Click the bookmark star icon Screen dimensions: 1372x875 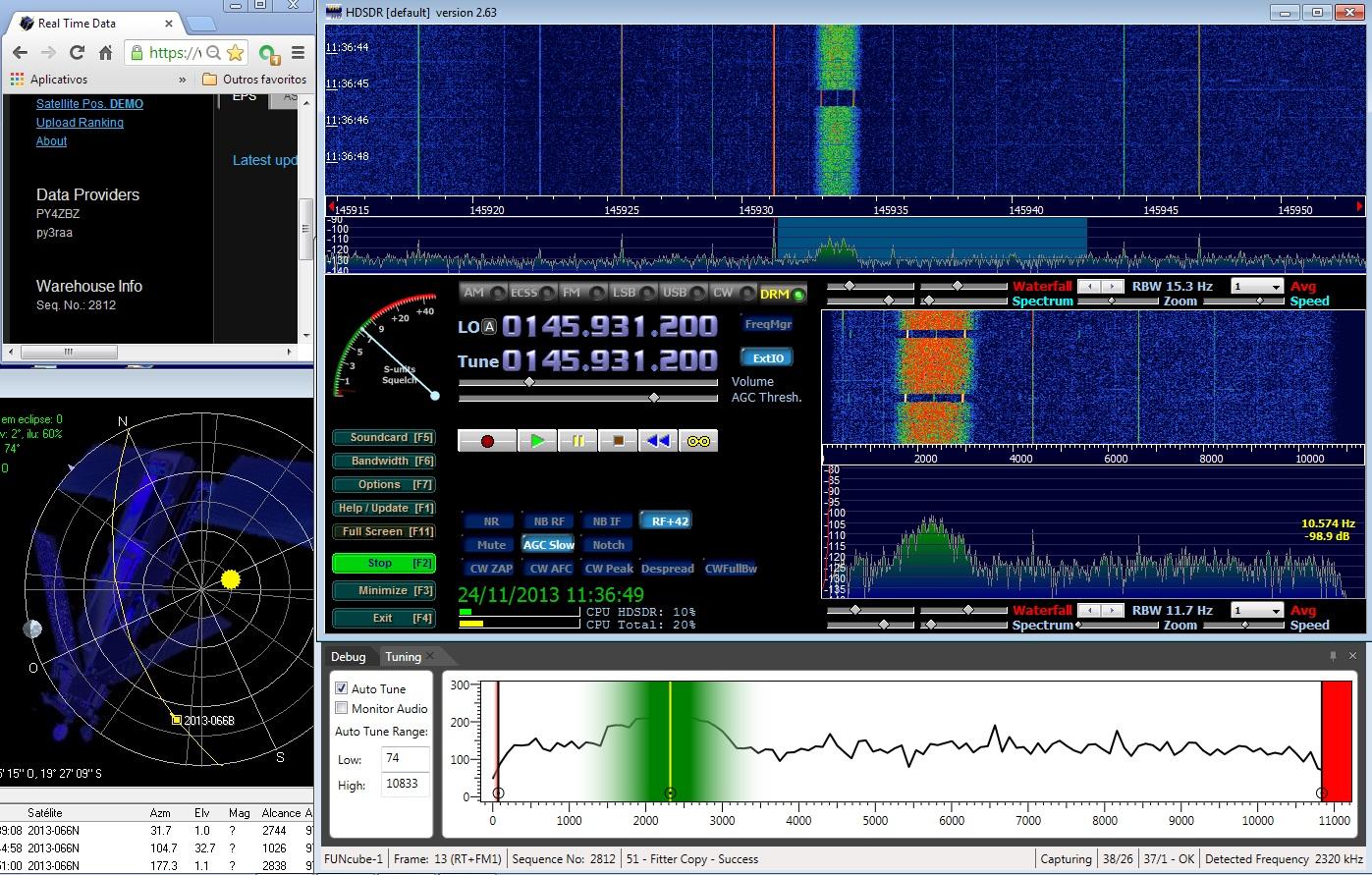235,53
